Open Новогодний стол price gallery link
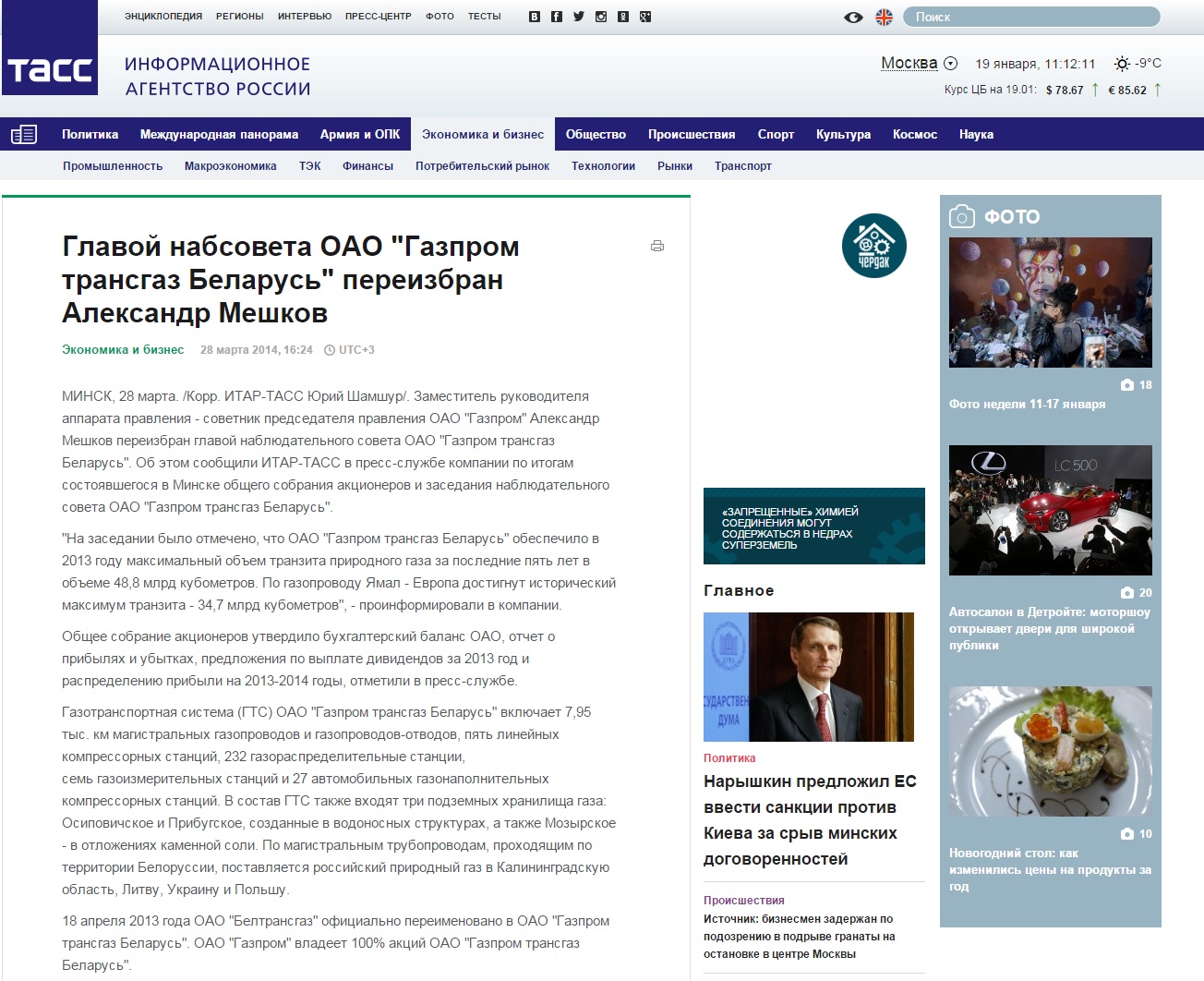Viewport: 1204px width, 981px height. pos(1050,870)
